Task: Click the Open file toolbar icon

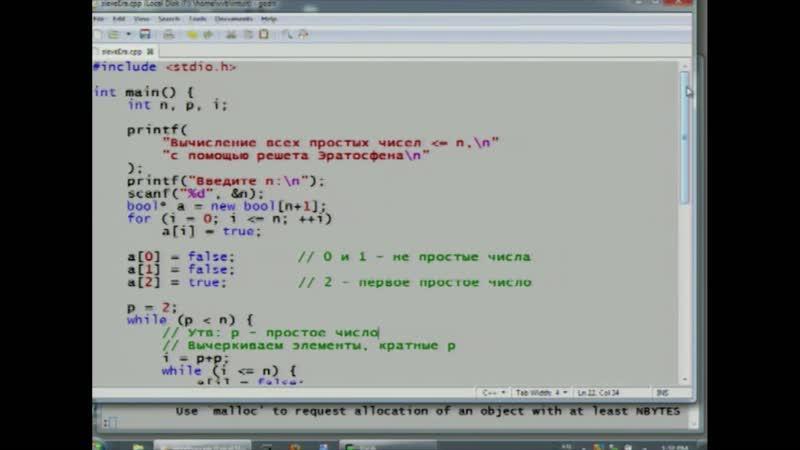Action: click(x=114, y=33)
